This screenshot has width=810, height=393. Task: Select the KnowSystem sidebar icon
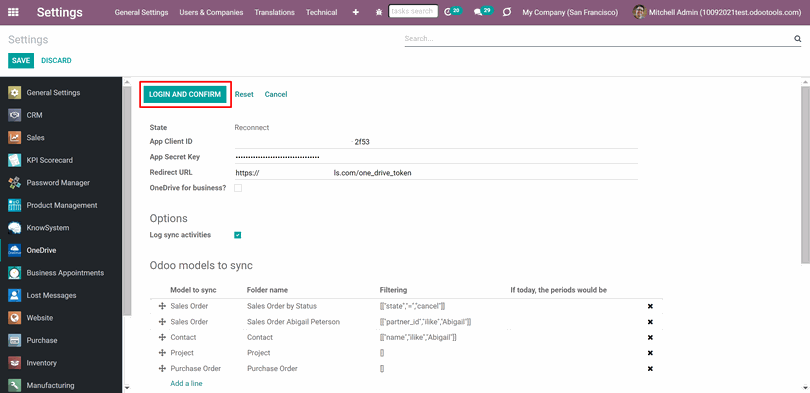[x=14, y=228]
